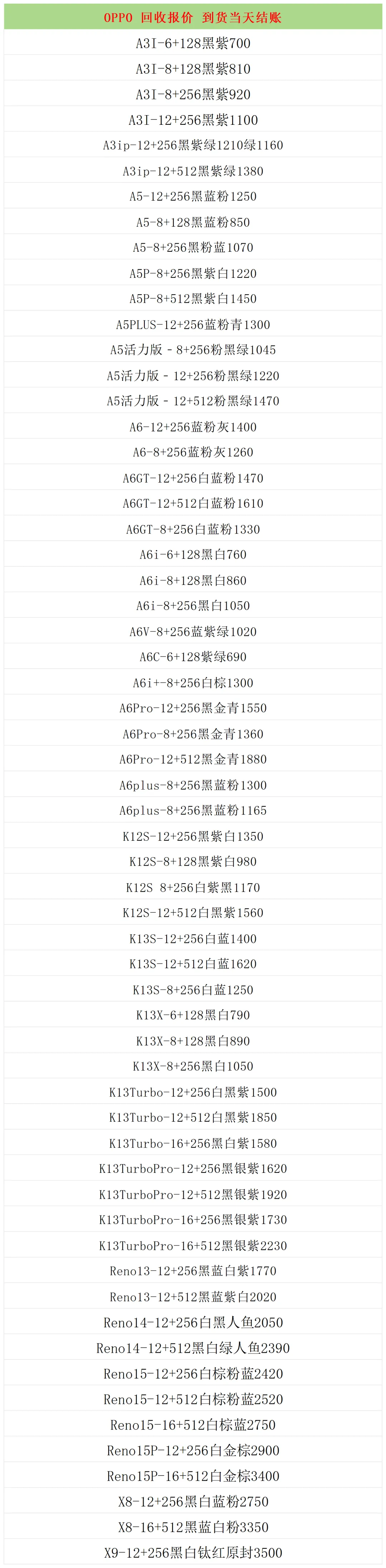This screenshot has width=386, height=1568.
Task: Click the X9-12+256黑白钛红原封3500 entry
Action: (193, 1552)
